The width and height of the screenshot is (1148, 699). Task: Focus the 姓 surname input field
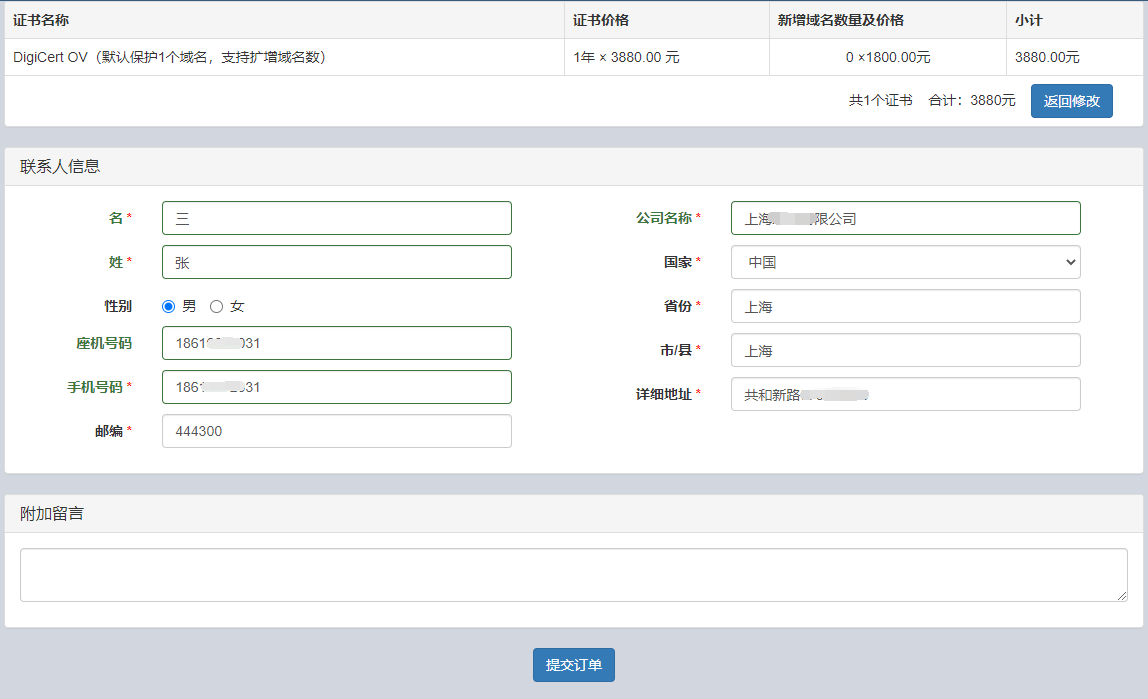tap(336, 262)
